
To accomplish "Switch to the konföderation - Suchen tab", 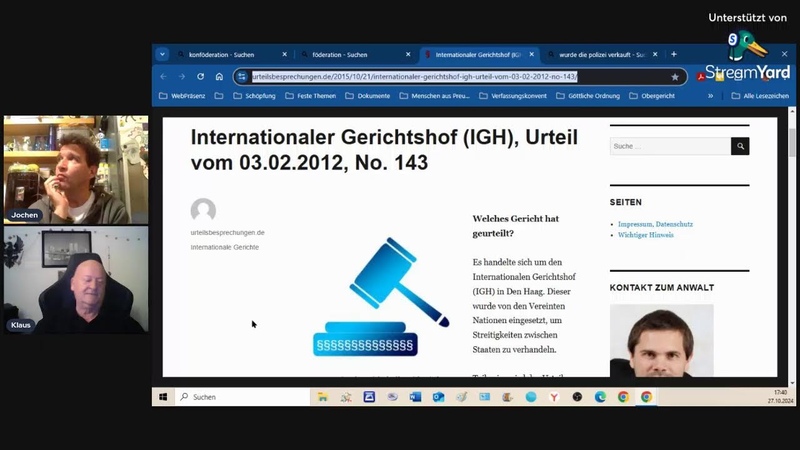I will point(221,55).
